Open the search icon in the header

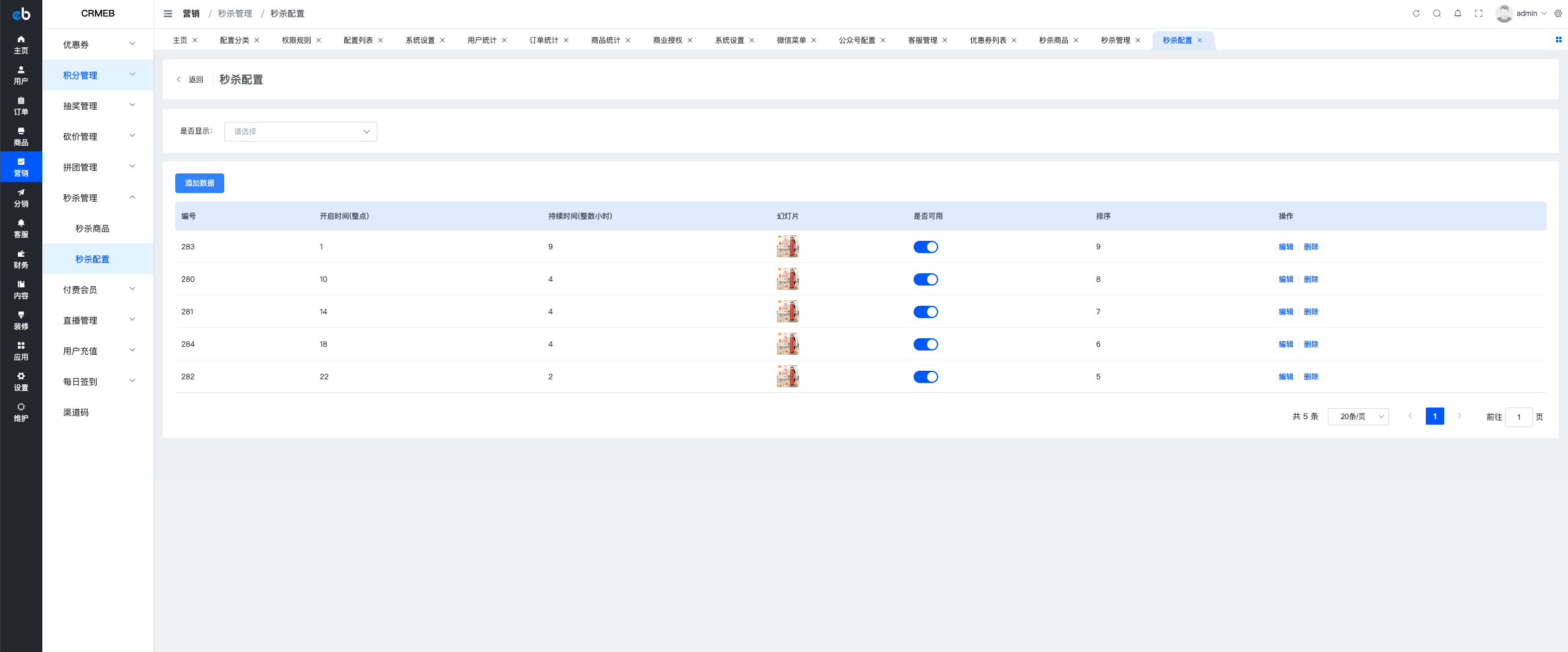tap(1437, 13)
